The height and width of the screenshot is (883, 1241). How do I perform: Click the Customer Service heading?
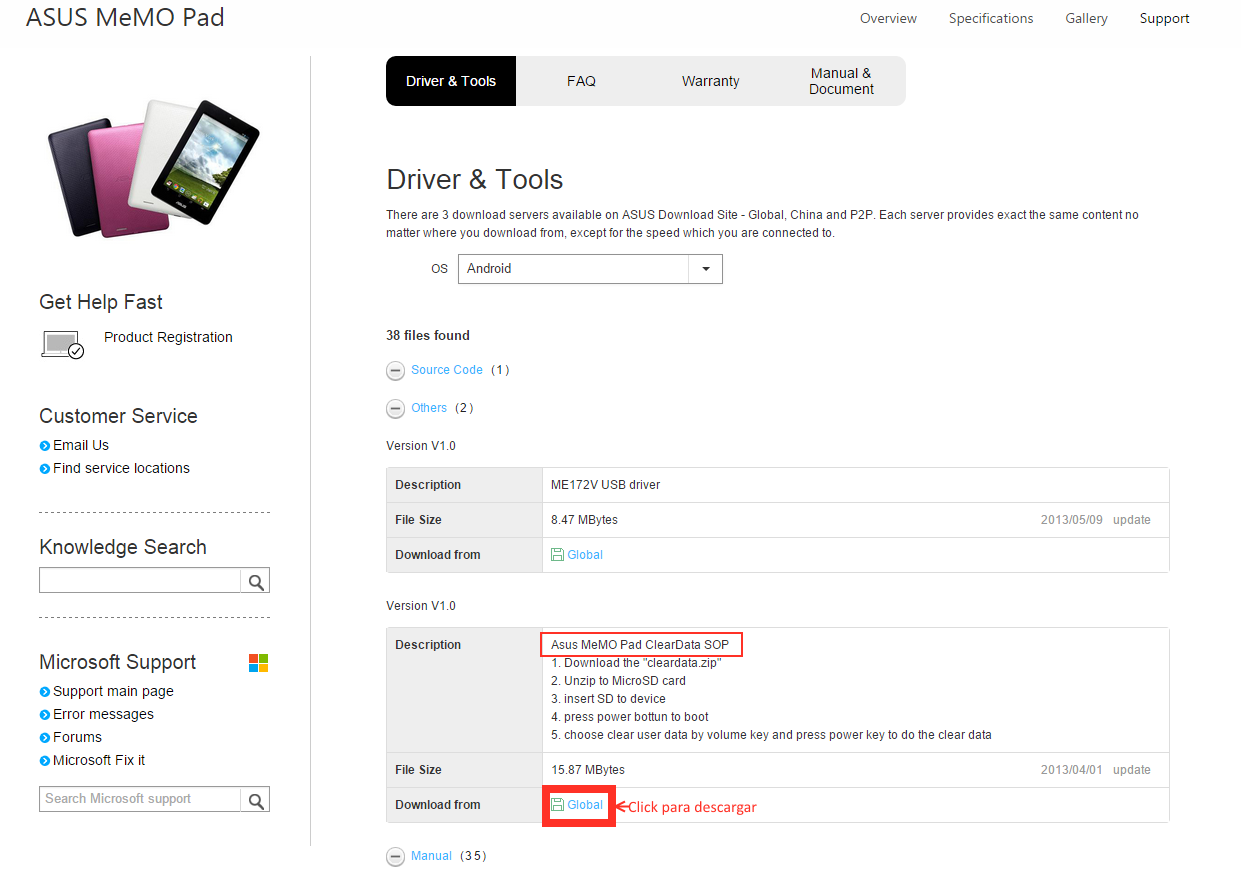click(118, 416)
